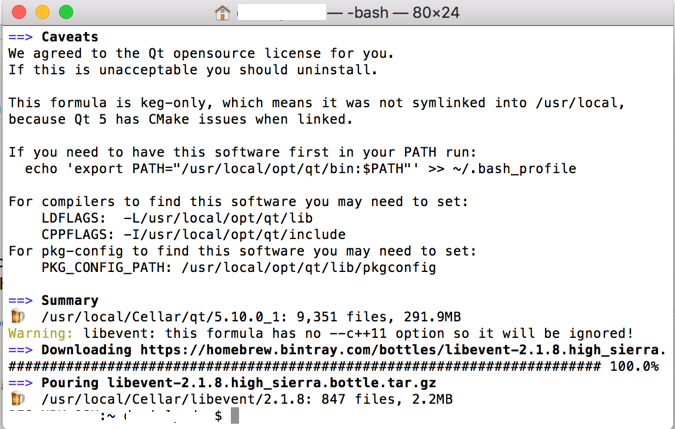Click the terminal cursor block at the prompt

[235, 416]
